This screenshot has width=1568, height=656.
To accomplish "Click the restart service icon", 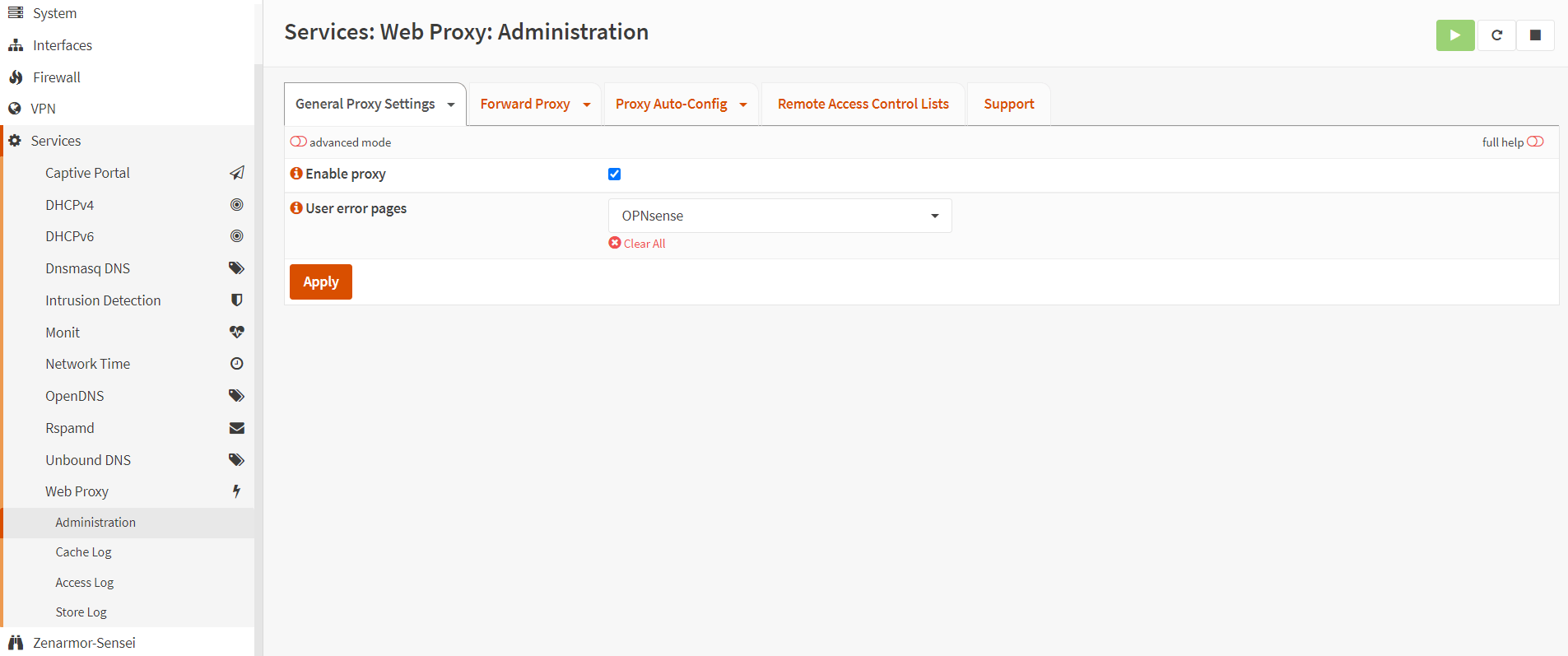I will point(1496,35).
